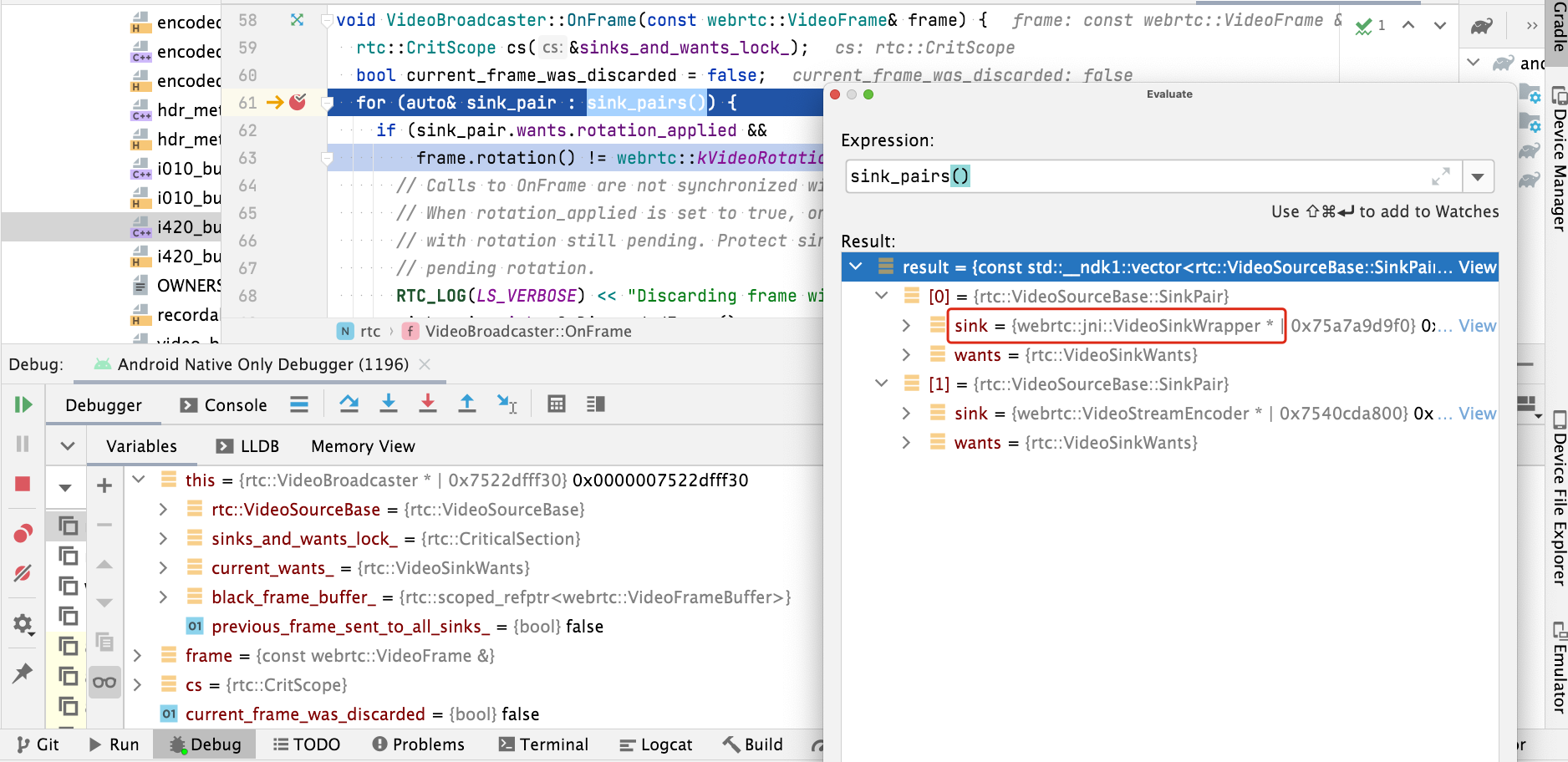Open the Logcat tool window button
Image resolution: width=1568 pixels, height=762 pixels.
coord(656,744)
